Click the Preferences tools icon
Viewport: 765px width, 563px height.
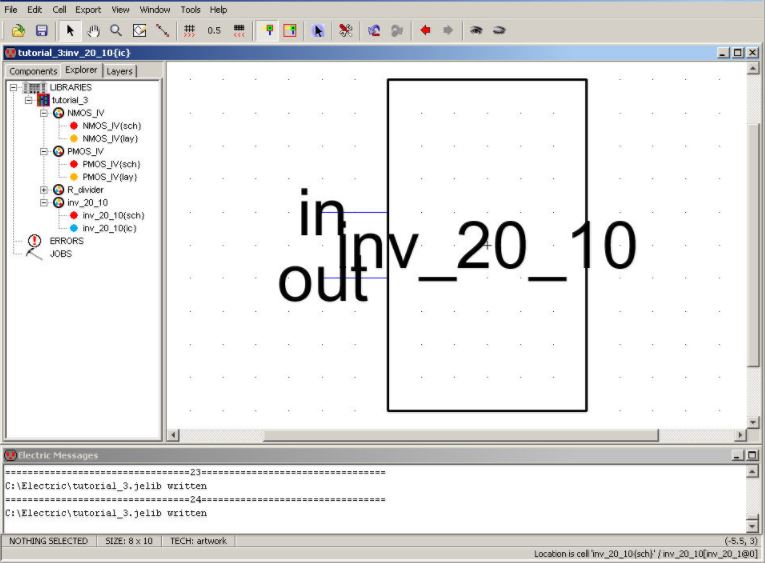(345, 30)
